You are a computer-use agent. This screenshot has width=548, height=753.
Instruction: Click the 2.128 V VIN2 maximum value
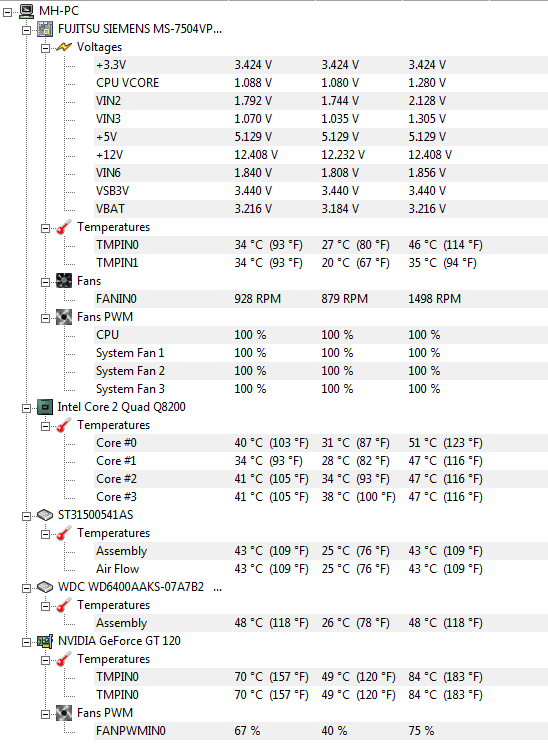point(427,101)
